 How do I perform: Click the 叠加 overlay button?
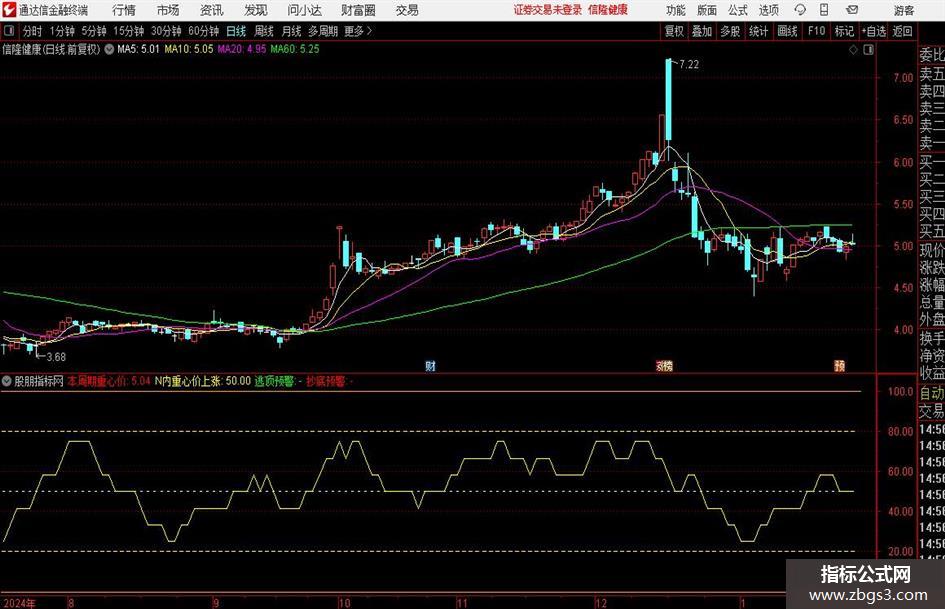point(702,31)
